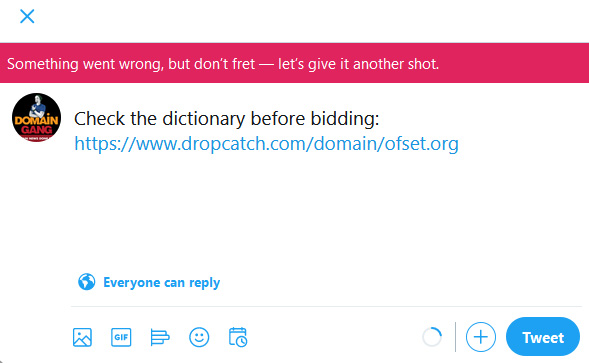Open the GIF picker
This screenshot has width=589, height=363.
(x=121, y=337)
